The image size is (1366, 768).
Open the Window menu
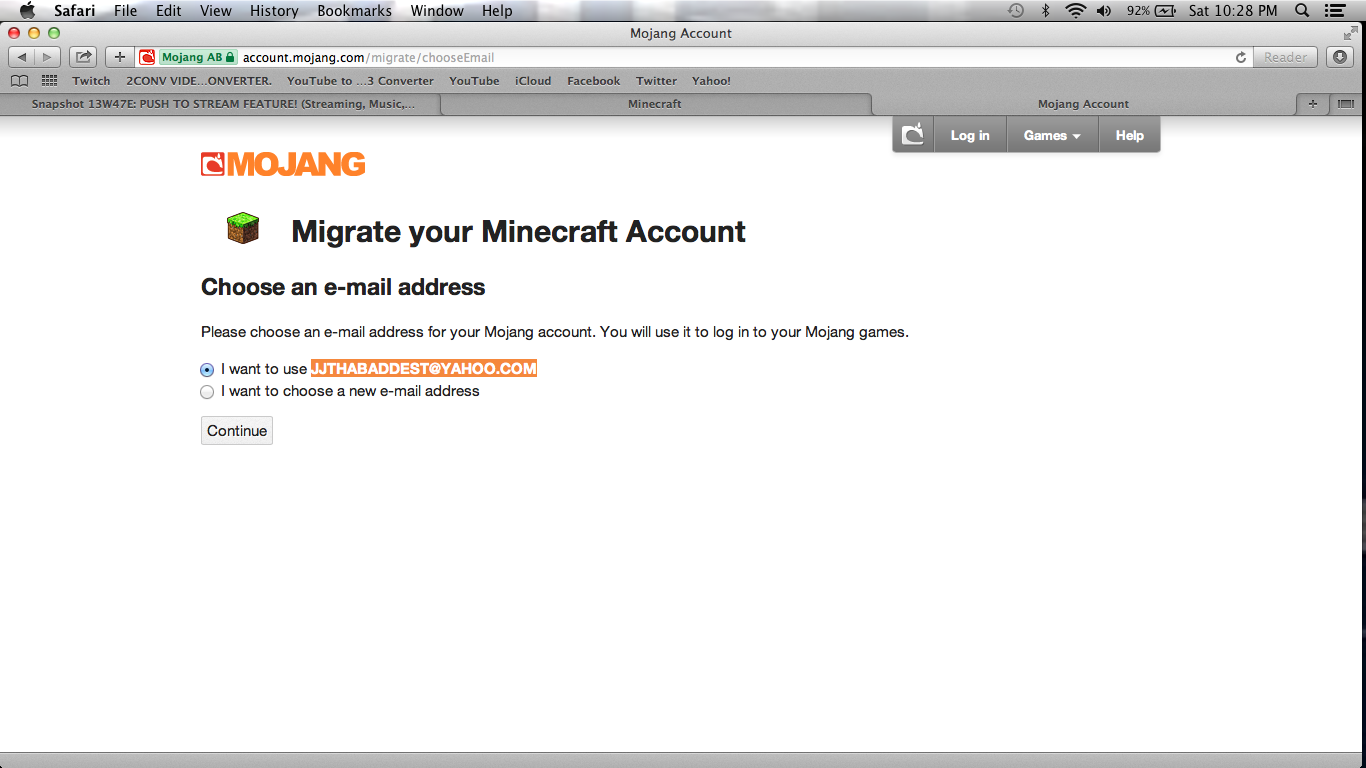tap(437, 10)
